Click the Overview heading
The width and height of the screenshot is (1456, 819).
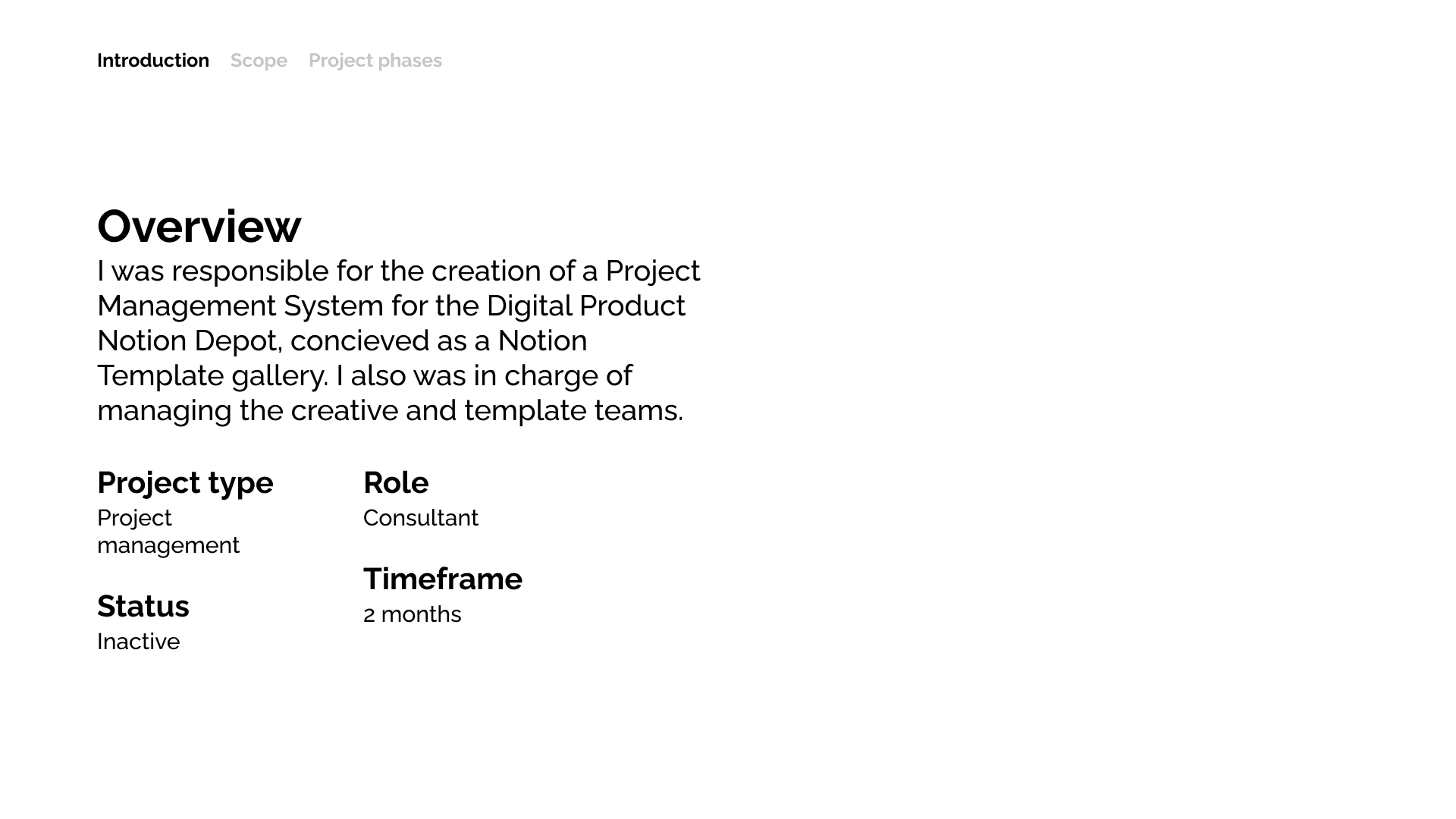(199, 226)
